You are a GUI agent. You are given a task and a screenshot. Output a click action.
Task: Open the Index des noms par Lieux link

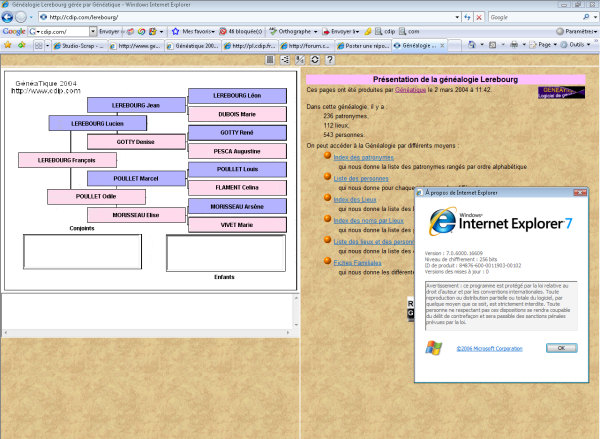click(368, 220)
